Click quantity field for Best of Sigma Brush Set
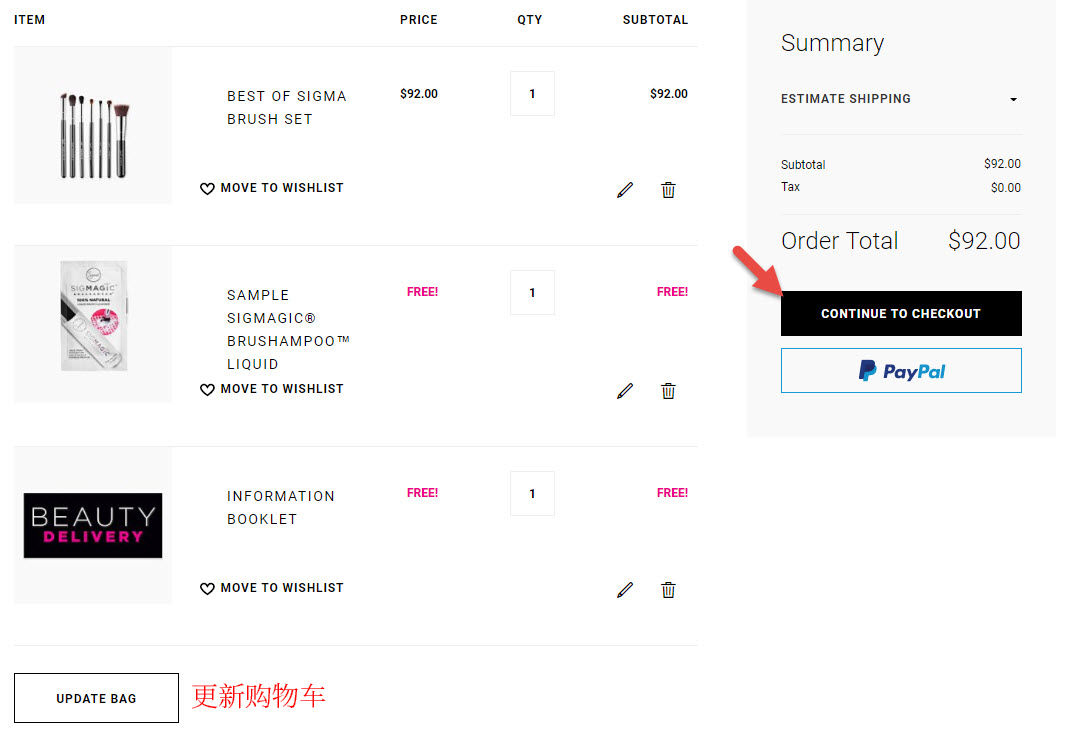The width and height of the screenshot is (1065, 732). click(x=532, y=94)
